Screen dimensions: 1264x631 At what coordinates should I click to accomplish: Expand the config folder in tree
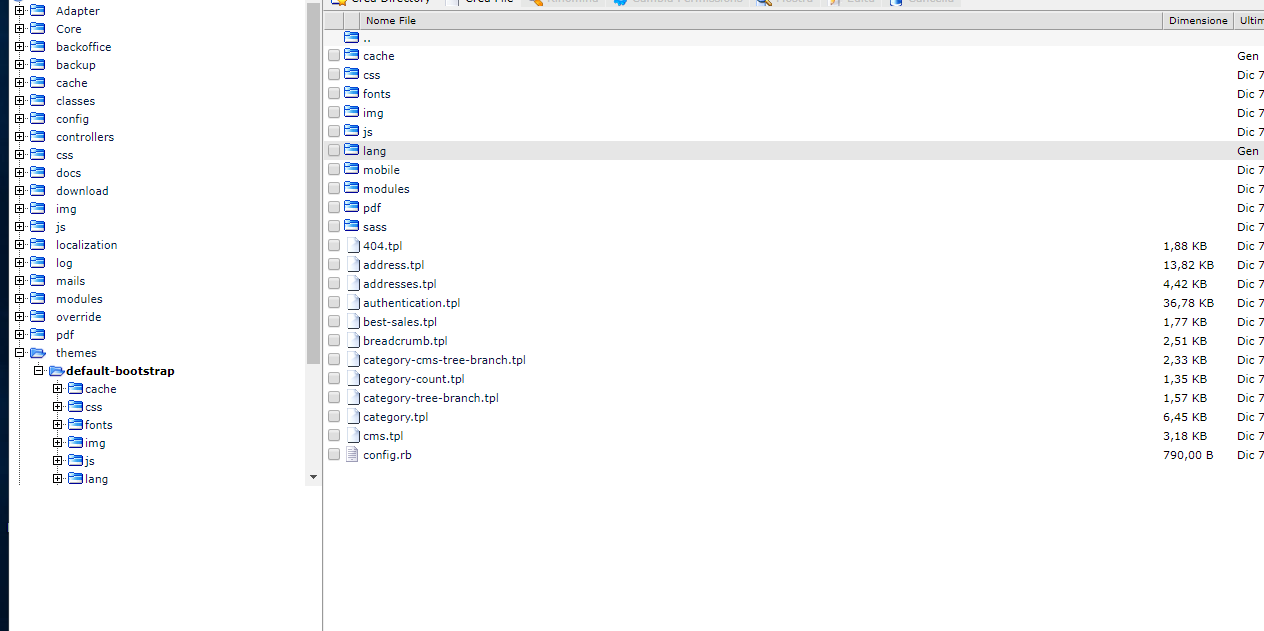[20, 118]
